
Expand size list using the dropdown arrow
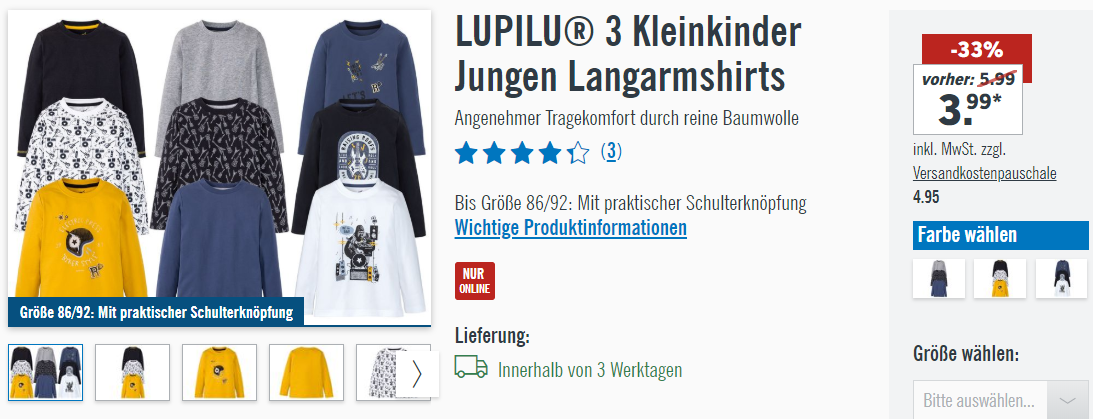(x=1068, y=401)
